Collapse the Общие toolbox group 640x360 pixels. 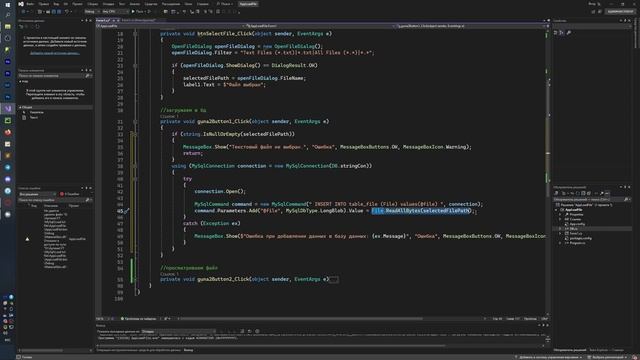[x=20, y=107]
